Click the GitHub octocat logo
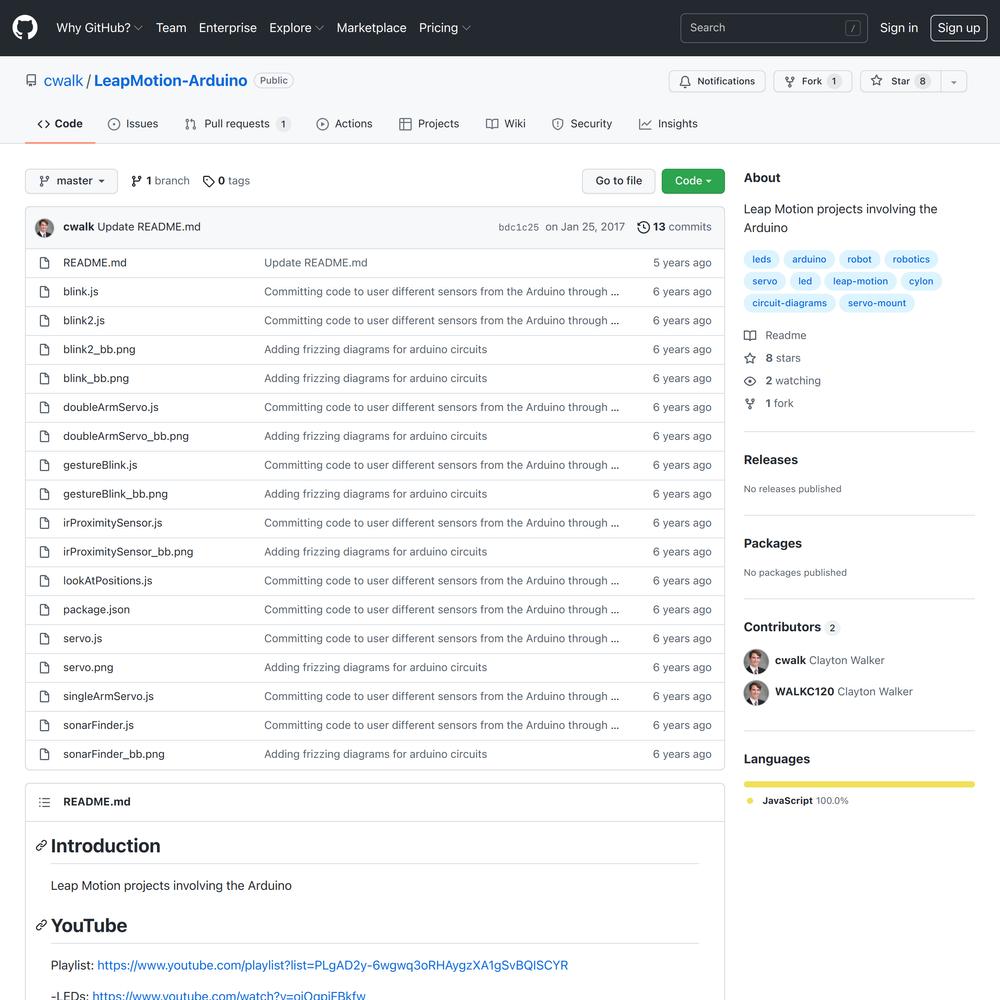This screenshot has height=1000, width=1000. pos(25,27)
